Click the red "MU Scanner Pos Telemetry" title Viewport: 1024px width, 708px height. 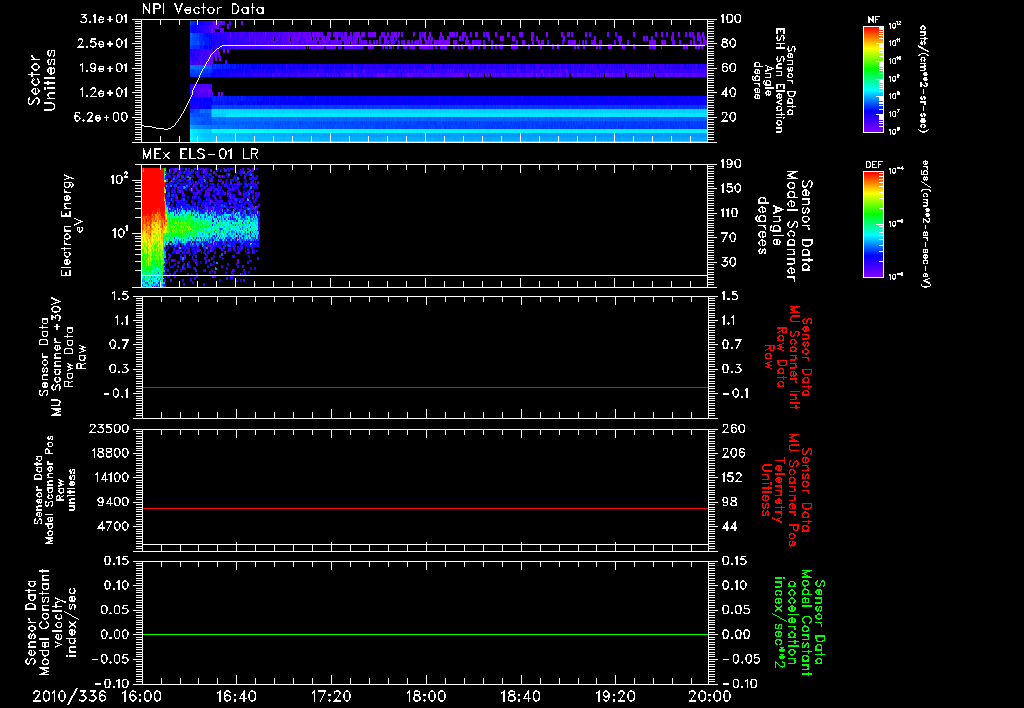[x=786, y=490]
